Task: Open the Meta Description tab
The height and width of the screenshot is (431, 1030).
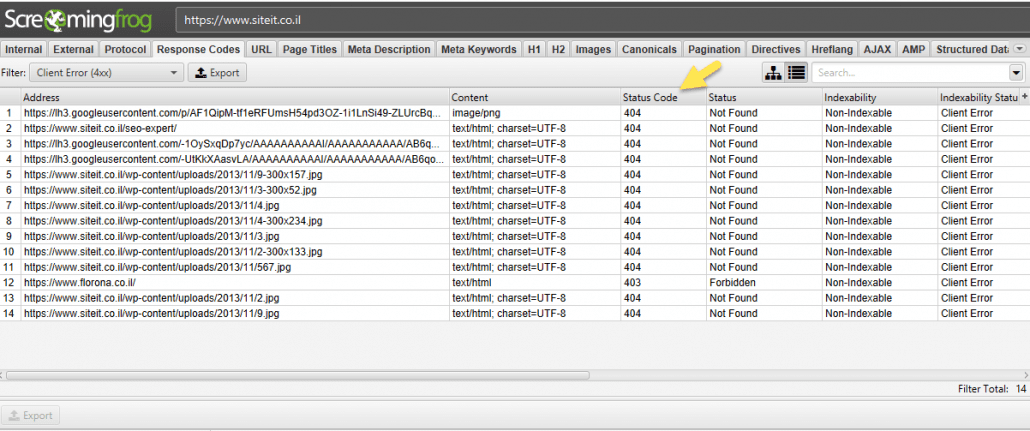Action: click(x=389, y=49)
